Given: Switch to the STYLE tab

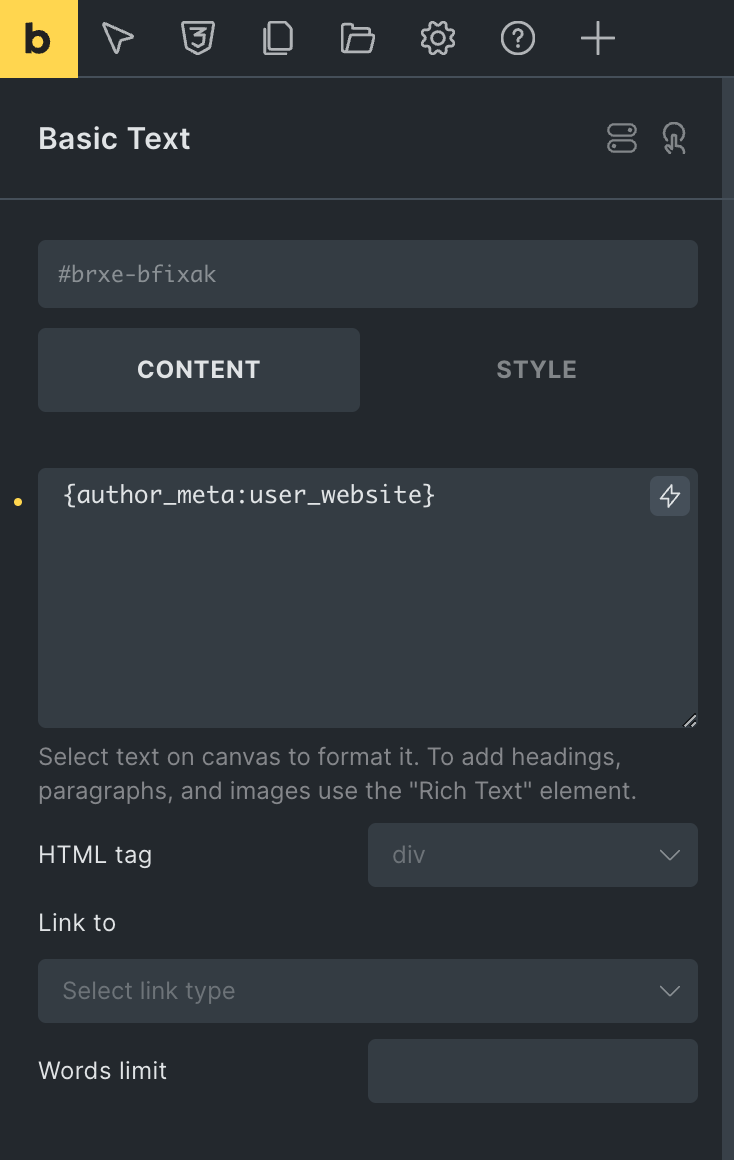Looking at the screenshot, I should (x=536, y=370).
